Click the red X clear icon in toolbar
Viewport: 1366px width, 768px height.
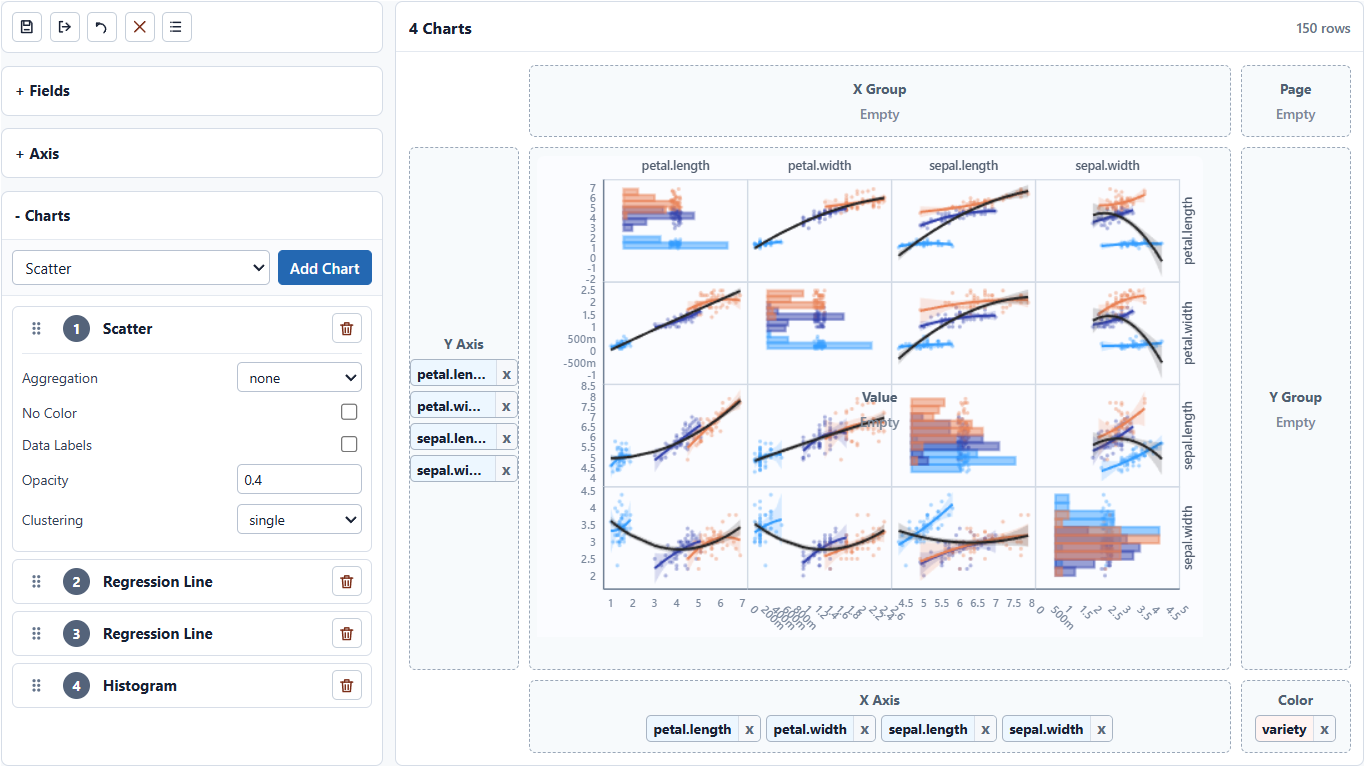click(140, 27)
